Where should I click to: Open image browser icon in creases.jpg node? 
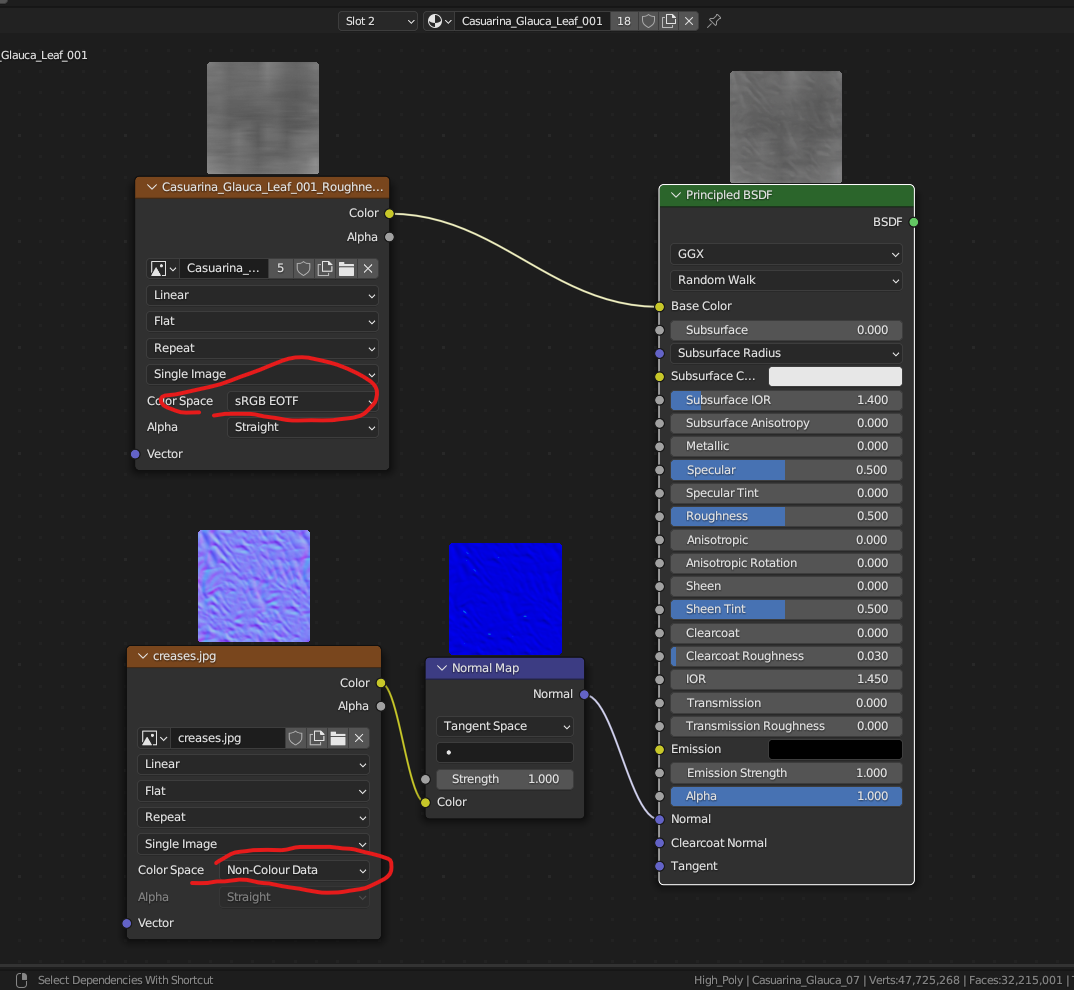(x=153, y=738)
